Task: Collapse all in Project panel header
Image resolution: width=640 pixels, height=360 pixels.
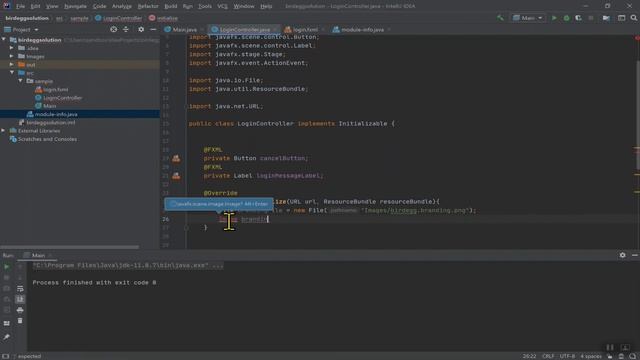Action: 126,29
